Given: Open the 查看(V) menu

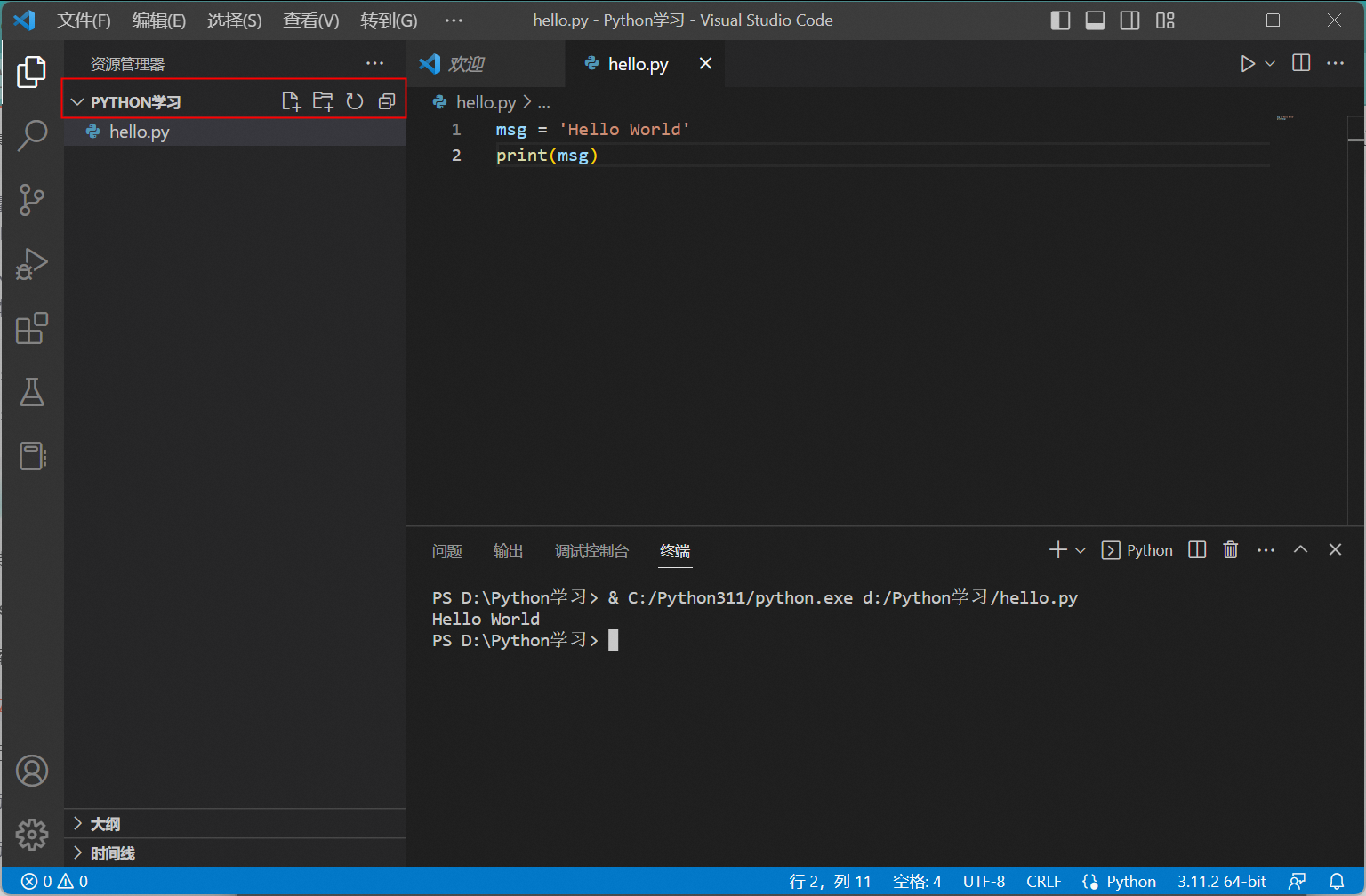Looking at the screenshot, I should click(311, 20).
